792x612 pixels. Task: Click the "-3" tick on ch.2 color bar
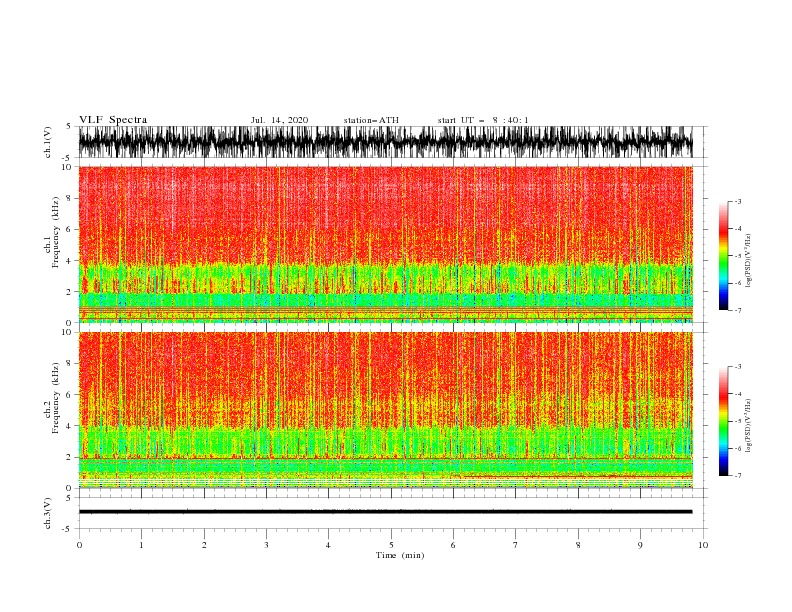[x=738, y=367]
